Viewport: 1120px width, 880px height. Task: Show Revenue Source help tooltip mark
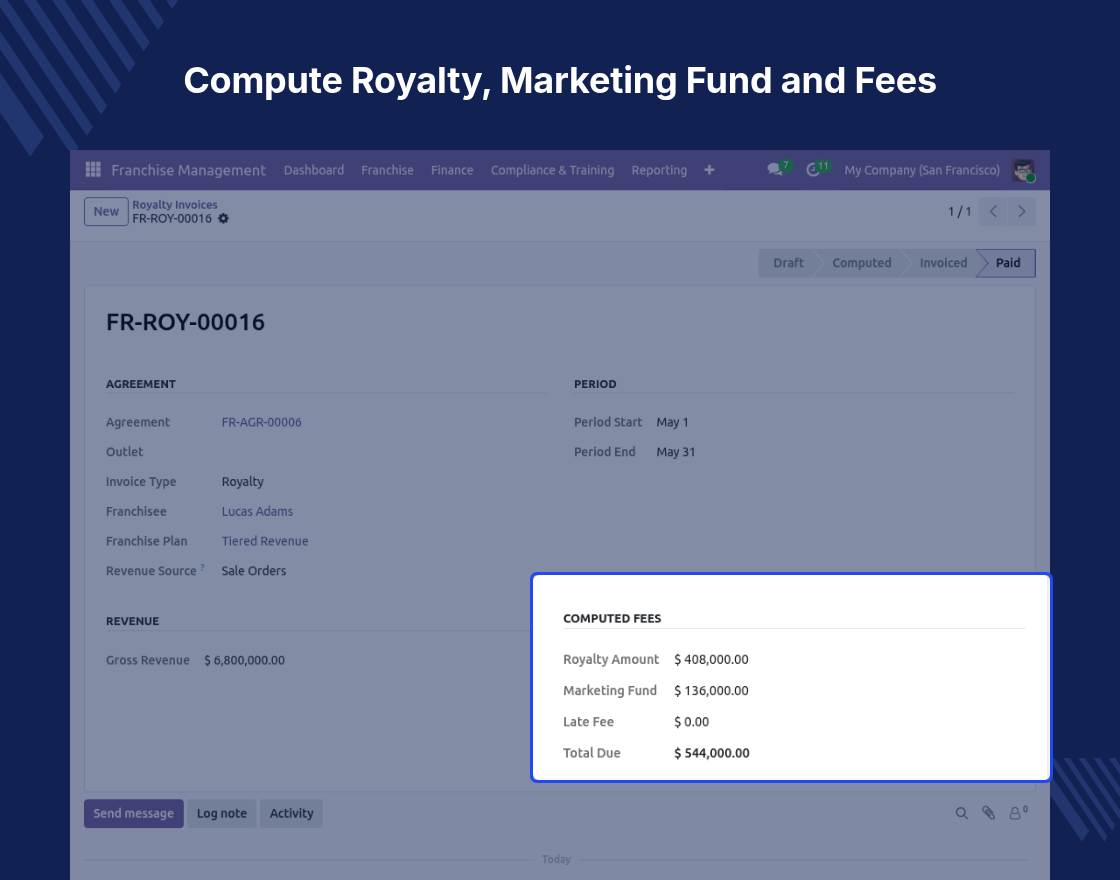202,567
